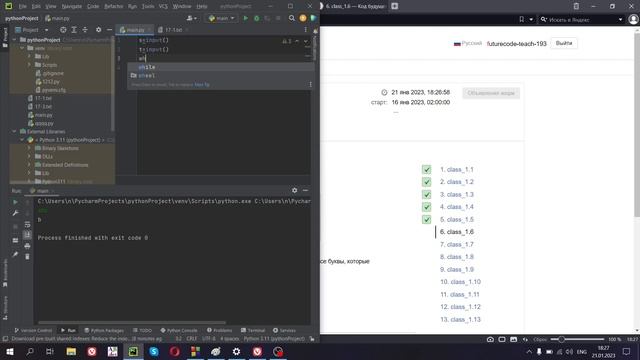Expand the Binary Skeletons node
Image resolution: width=640 pixels, height=360 pixels.
29,148
